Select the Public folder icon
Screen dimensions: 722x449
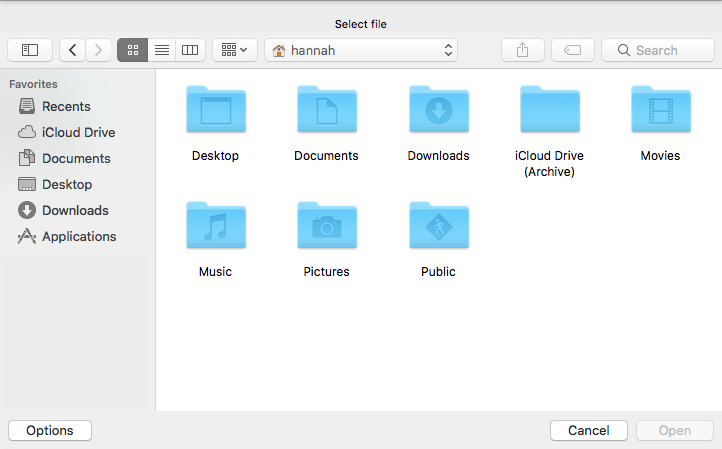[x=438, y=226]
